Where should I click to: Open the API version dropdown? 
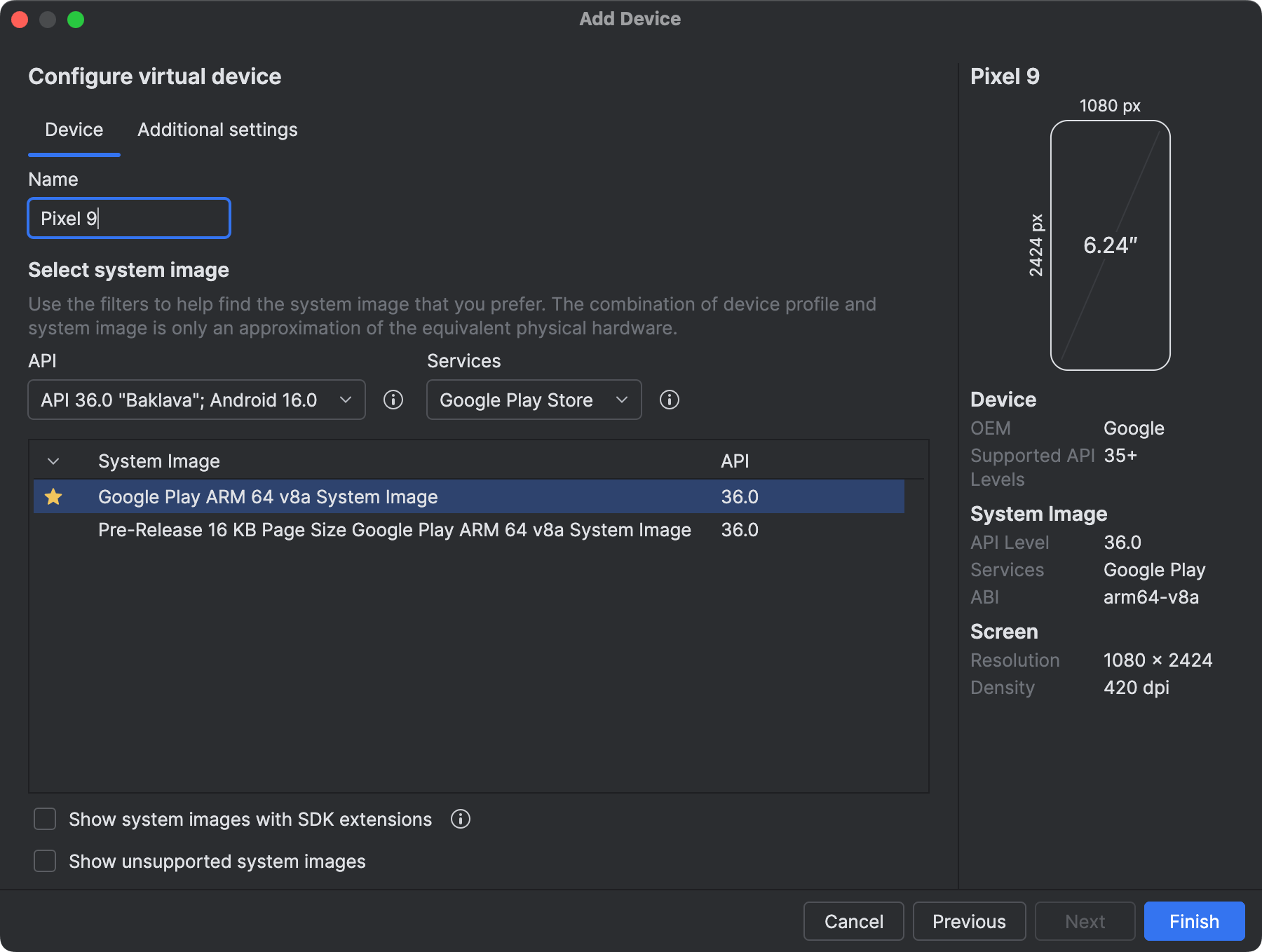tap(196, 400)
